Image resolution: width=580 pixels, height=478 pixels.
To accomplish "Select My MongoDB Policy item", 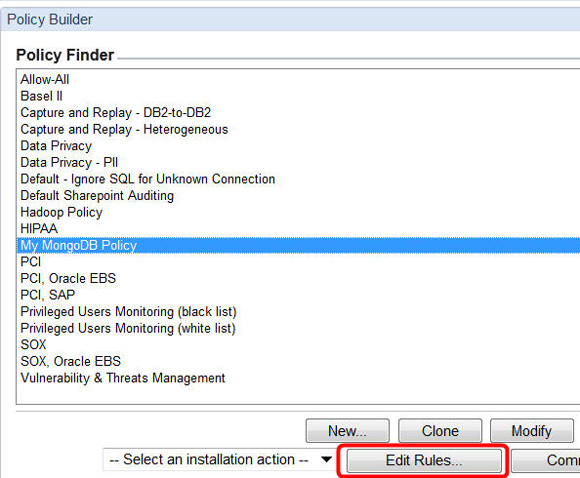I will click(298, 245).
